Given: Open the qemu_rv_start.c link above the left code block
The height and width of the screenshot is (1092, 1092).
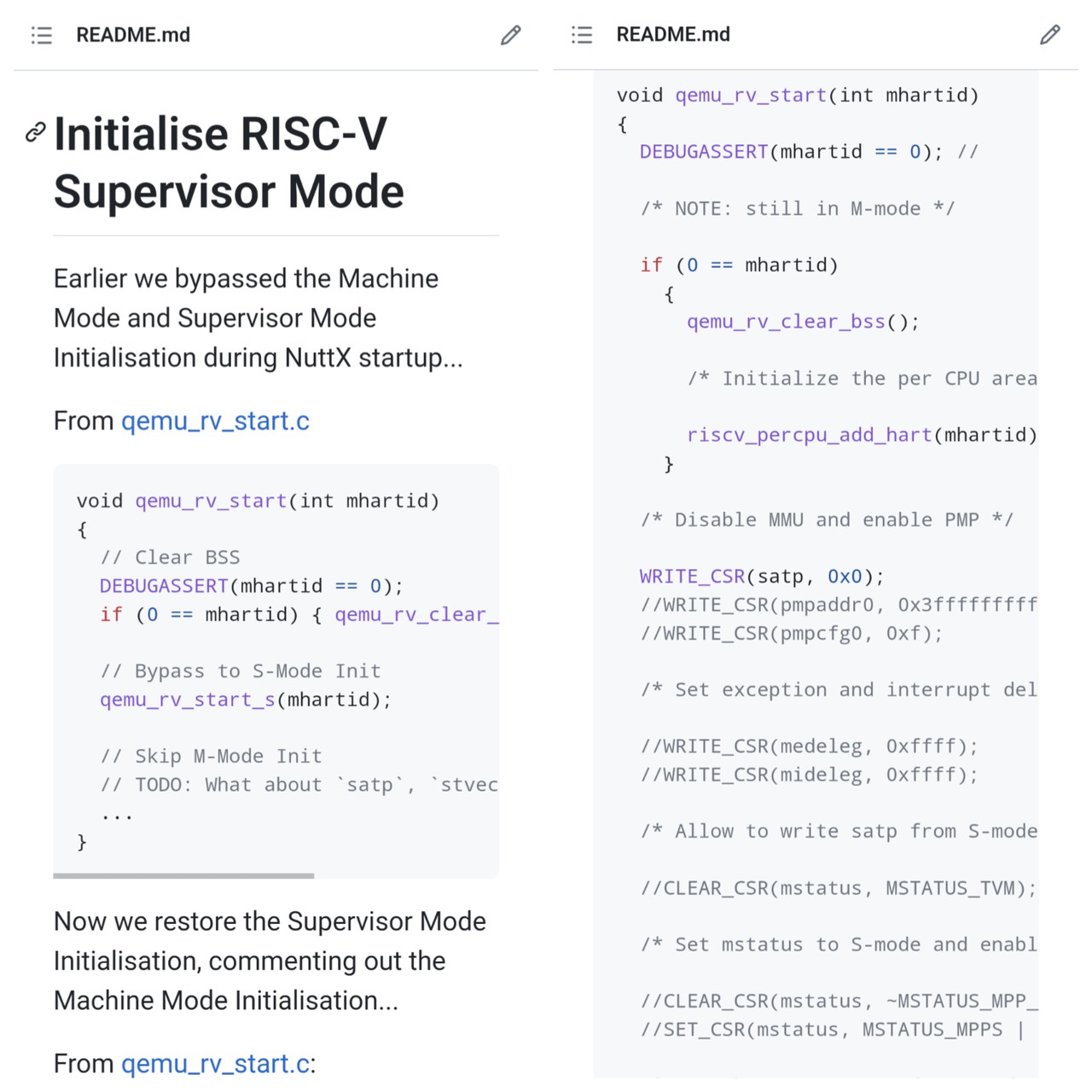Looking at the screenshot, I should (x=215, y=421).
